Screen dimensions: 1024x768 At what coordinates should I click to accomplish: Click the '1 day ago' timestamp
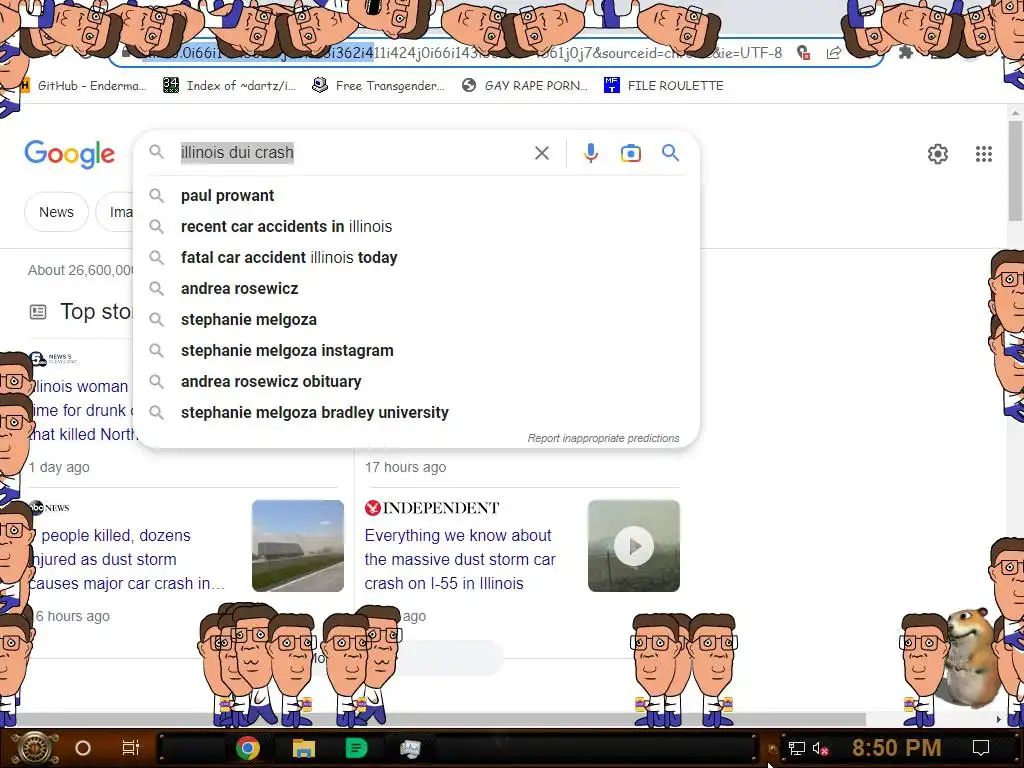coord(59,467)
